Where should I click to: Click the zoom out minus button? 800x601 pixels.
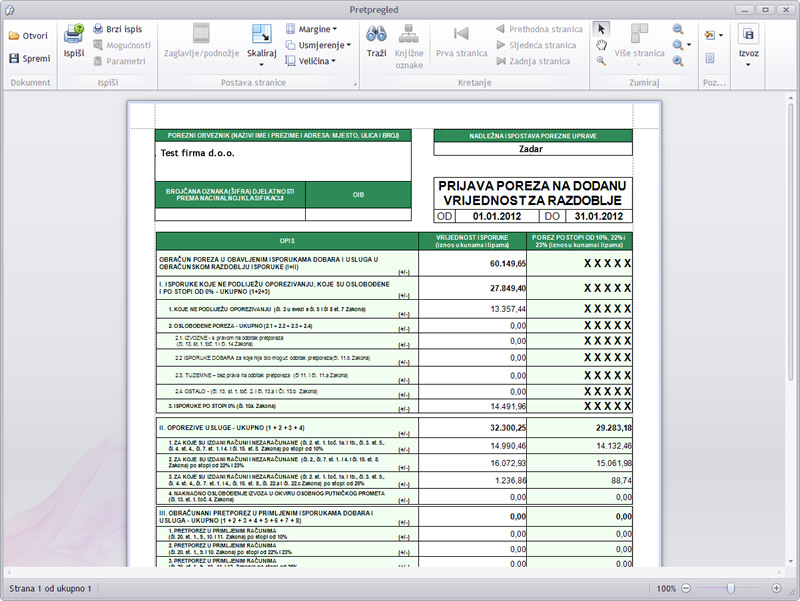(686, 588)
